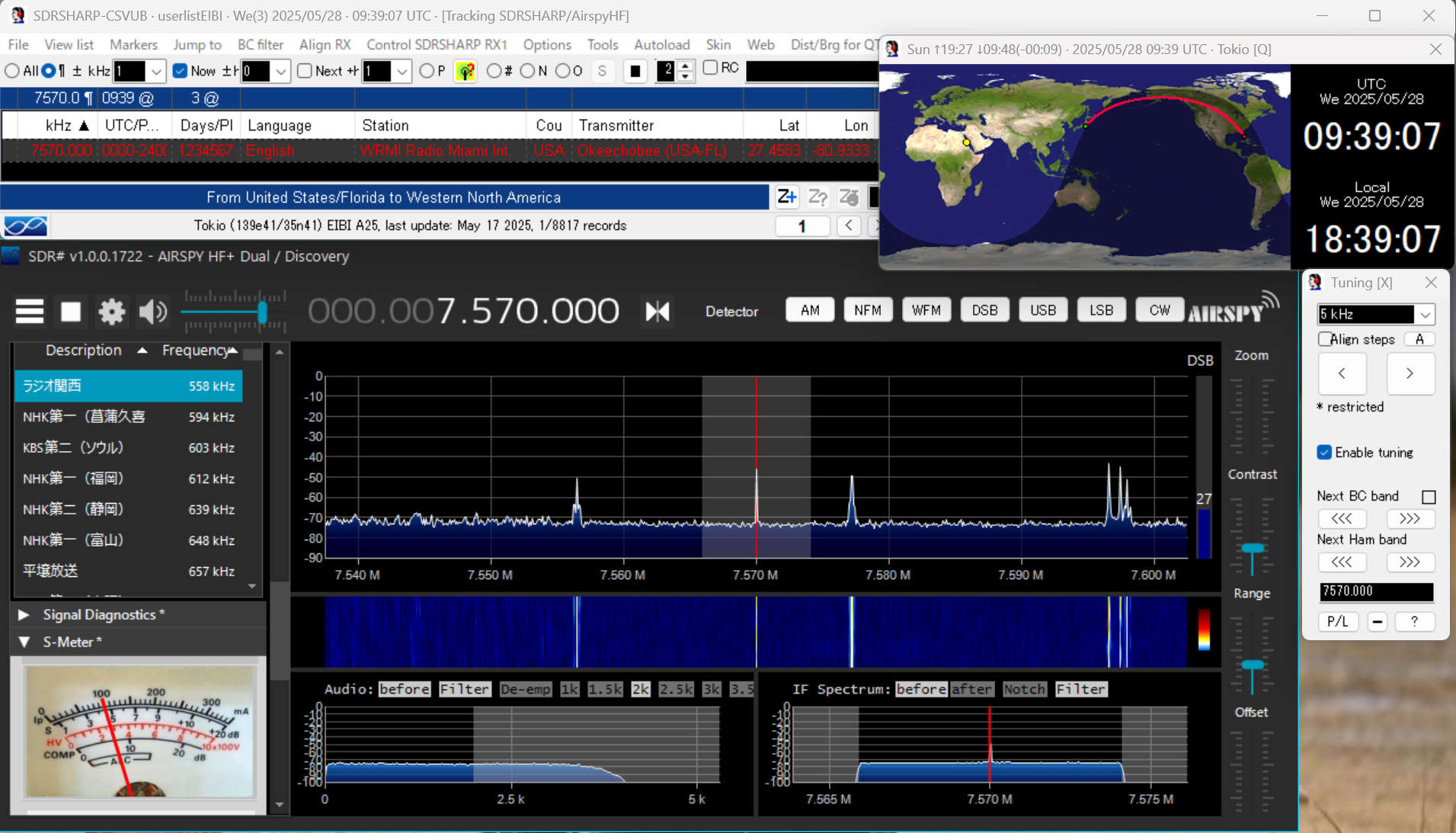Select NFM detector mode
The image size is (1456, 833).
tap(868, 310)
